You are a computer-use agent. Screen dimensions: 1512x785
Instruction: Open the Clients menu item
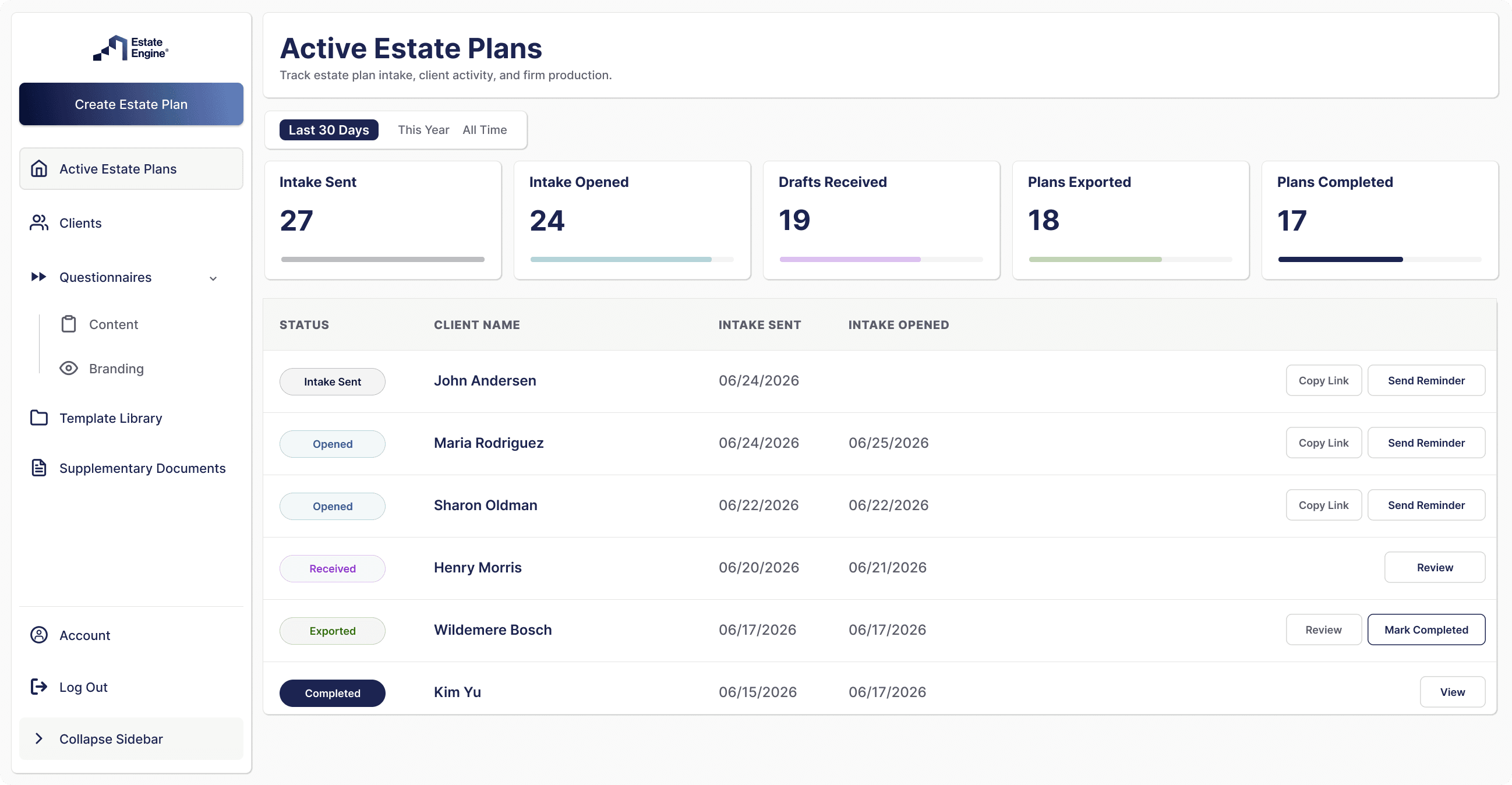(131, 223)
